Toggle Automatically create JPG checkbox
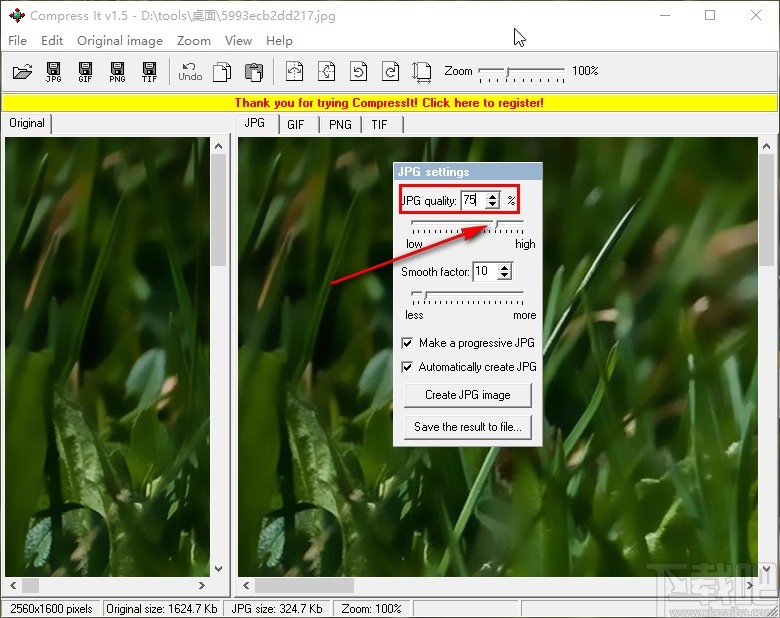 407,367
